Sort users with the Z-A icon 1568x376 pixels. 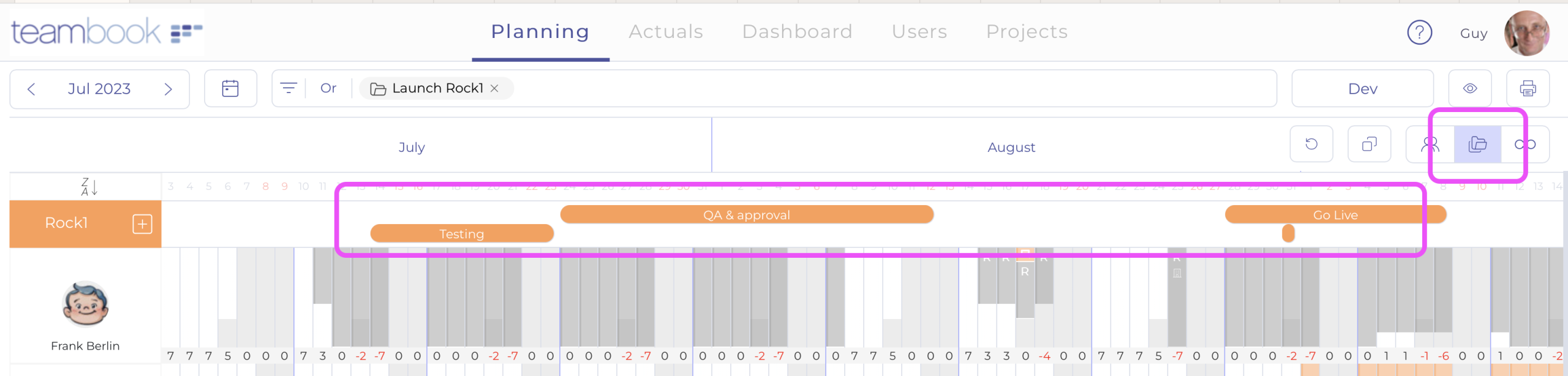point(89,187)
